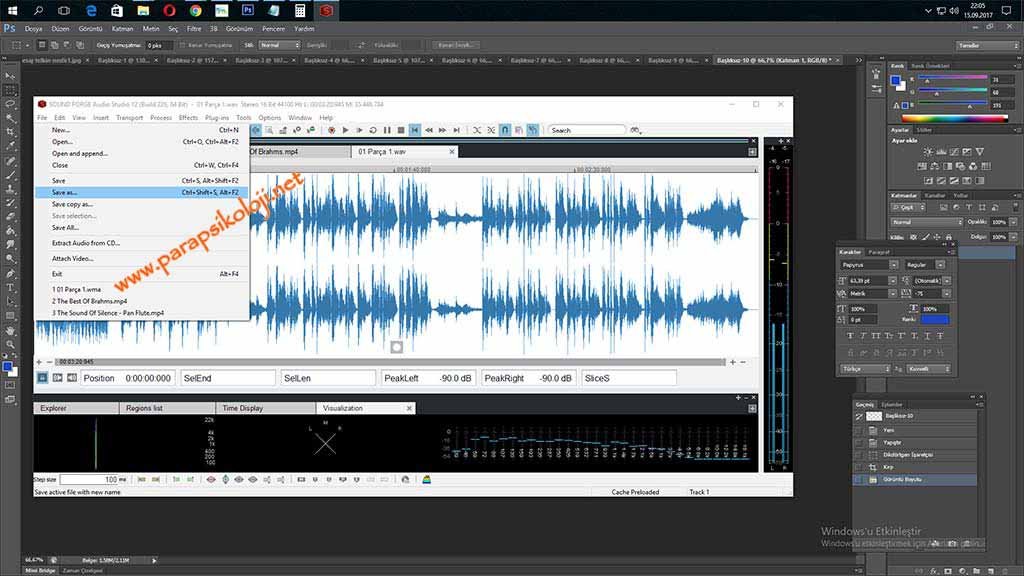Image resolution: width=1024 pixels, height=576 pixels.
Task: Open the Metrik kerning dropdown
Action: pyautogui.click(x=892, y=294)
